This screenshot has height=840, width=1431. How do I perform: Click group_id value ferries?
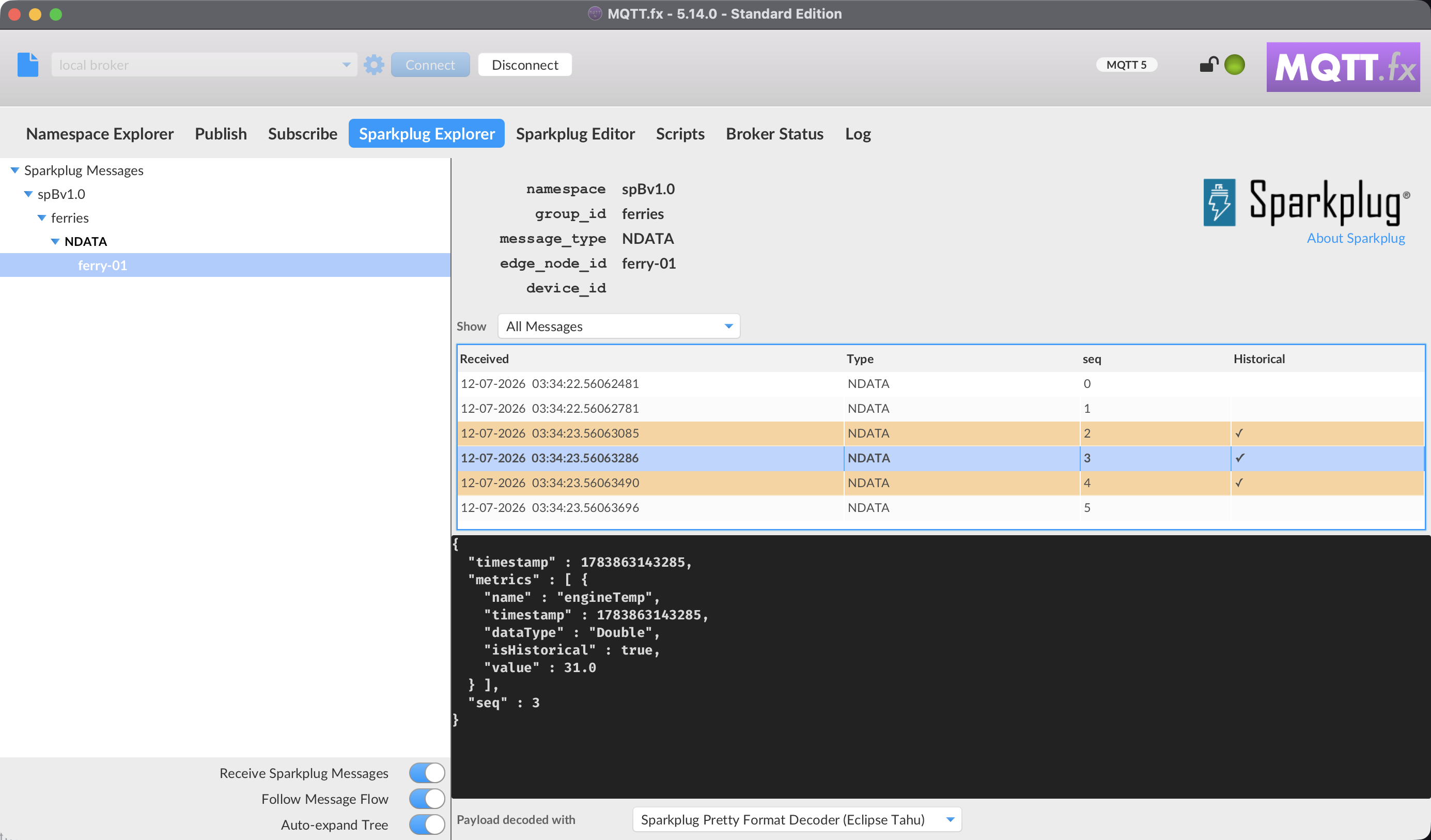642,214
